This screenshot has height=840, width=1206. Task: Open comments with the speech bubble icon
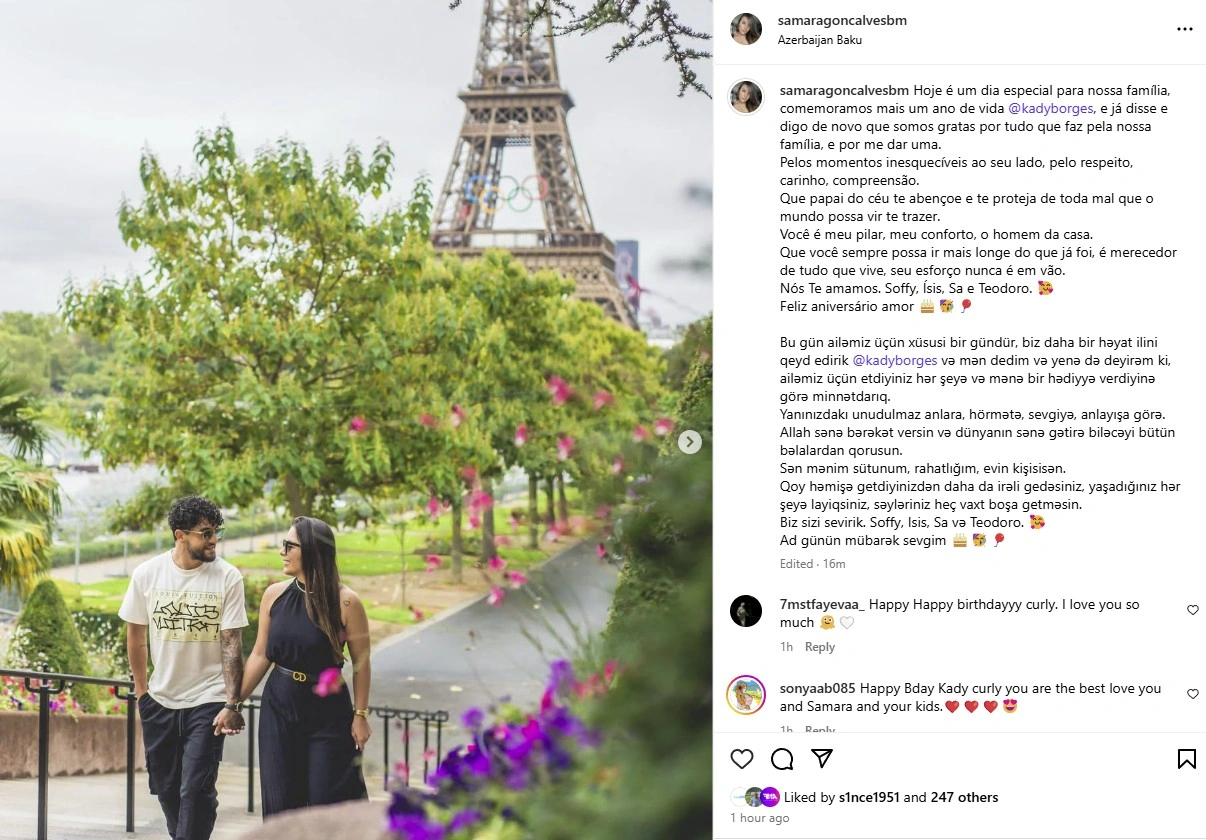782,759
